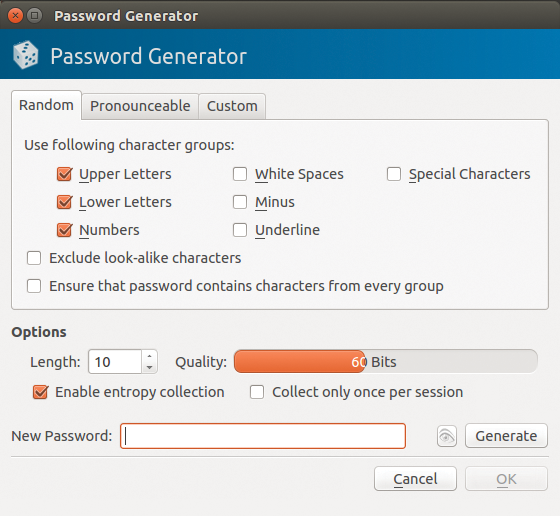Image resolution: width=560 pixels, height=516 pixels.
Task: Check Exclude look-alike characters
Action: 34,258
